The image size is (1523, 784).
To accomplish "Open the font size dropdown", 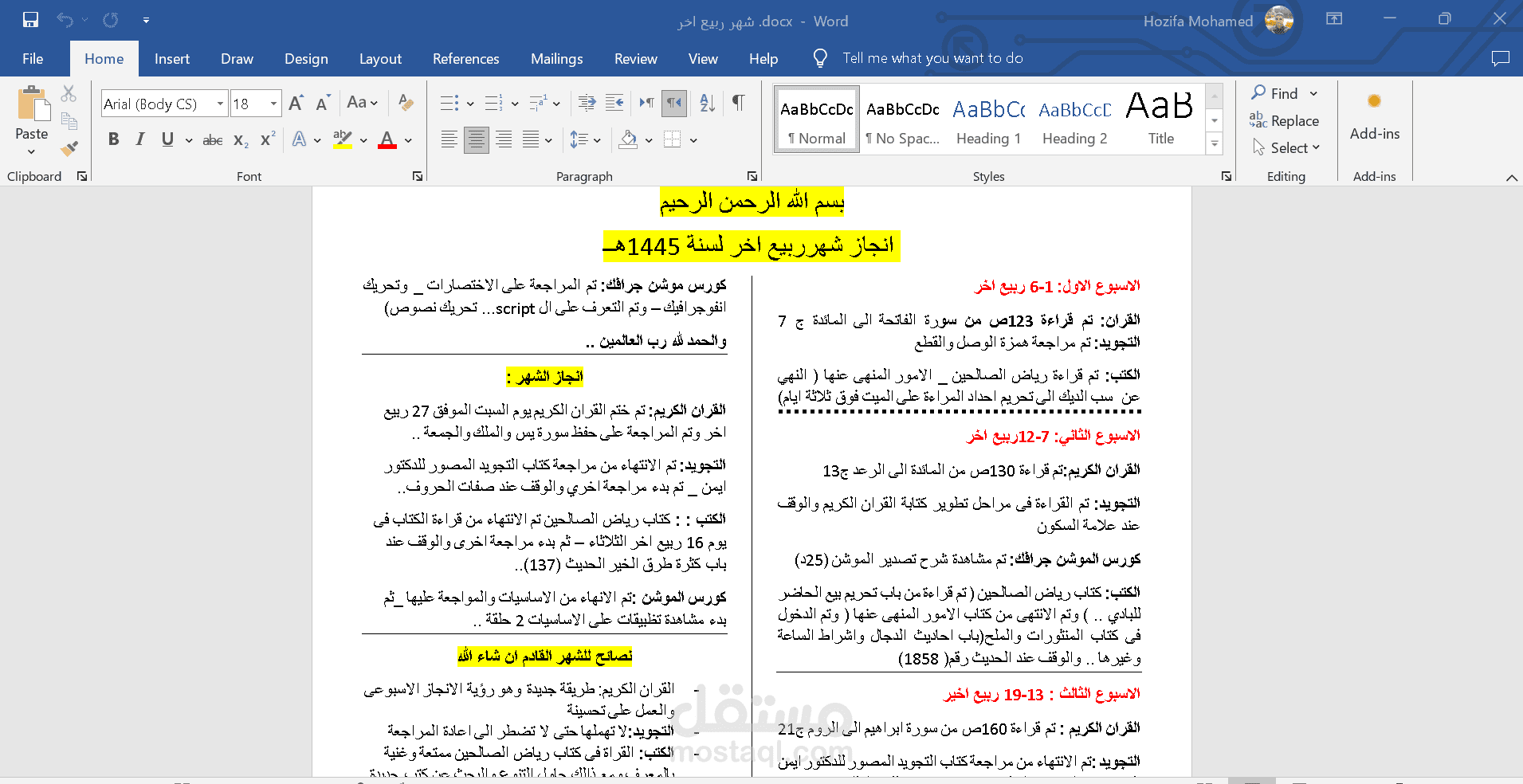I will [x=273, y=104].
